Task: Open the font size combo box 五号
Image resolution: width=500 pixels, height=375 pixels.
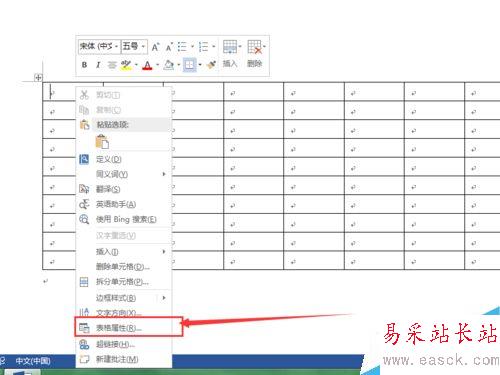Action: (134, 46)
